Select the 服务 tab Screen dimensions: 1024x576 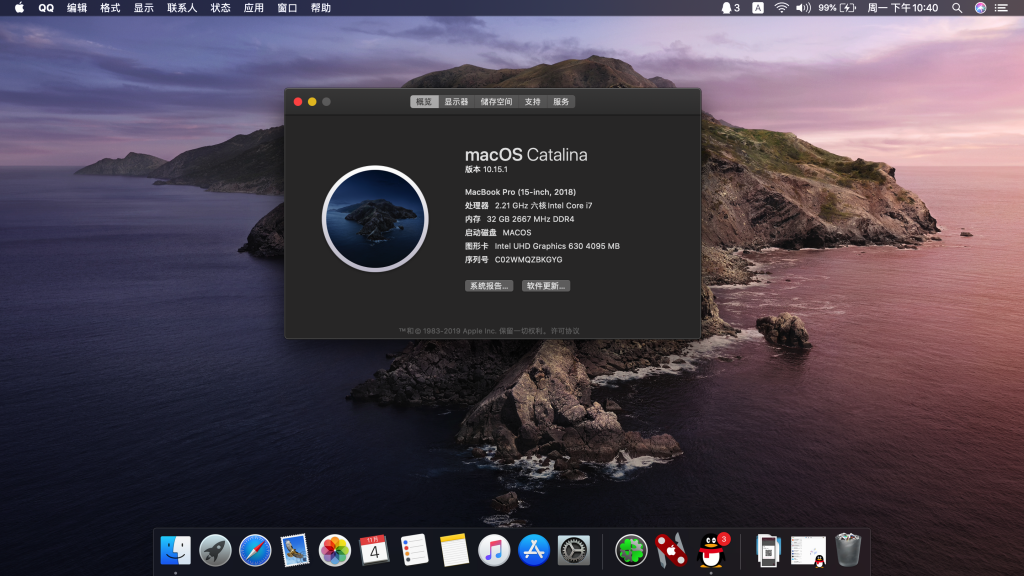561,102
